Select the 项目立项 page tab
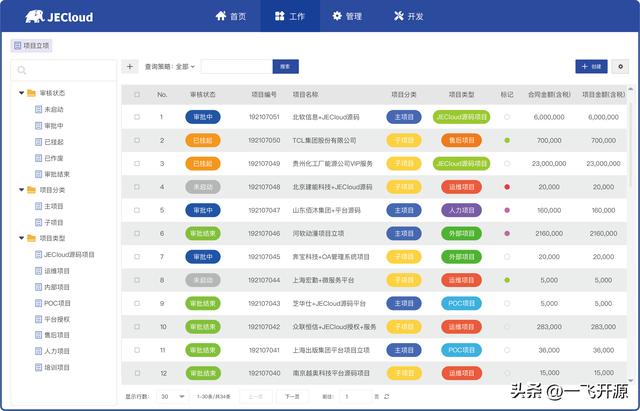 pyautogui.click(x=31, y=45)
